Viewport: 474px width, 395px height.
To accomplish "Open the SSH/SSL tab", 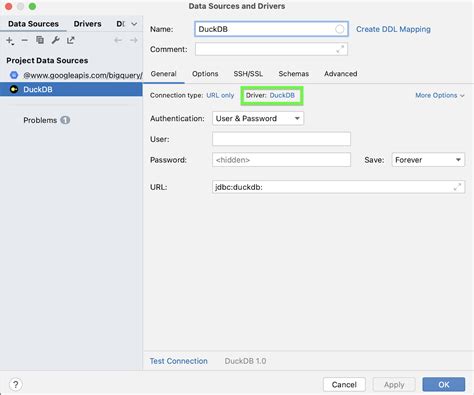I will [x=248, y=74].
